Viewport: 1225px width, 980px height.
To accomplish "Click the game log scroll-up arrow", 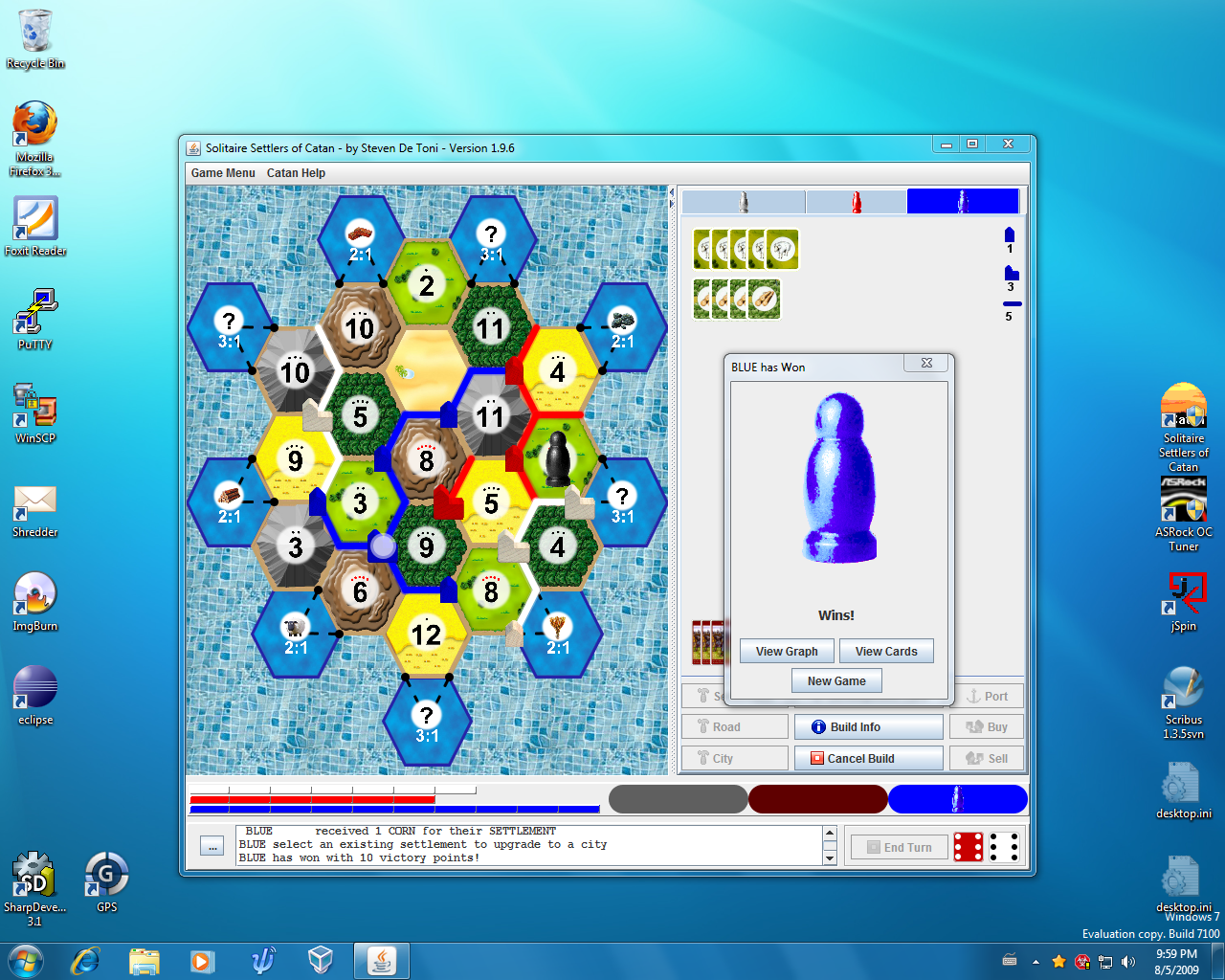I will coord(830,833).
